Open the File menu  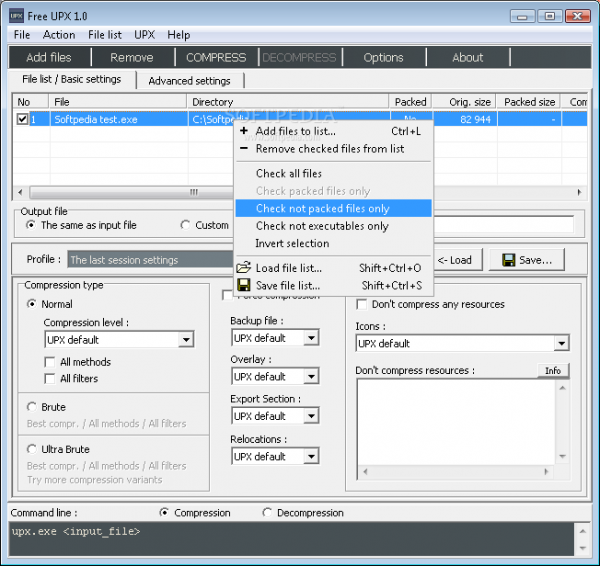[x=22, y=35]
